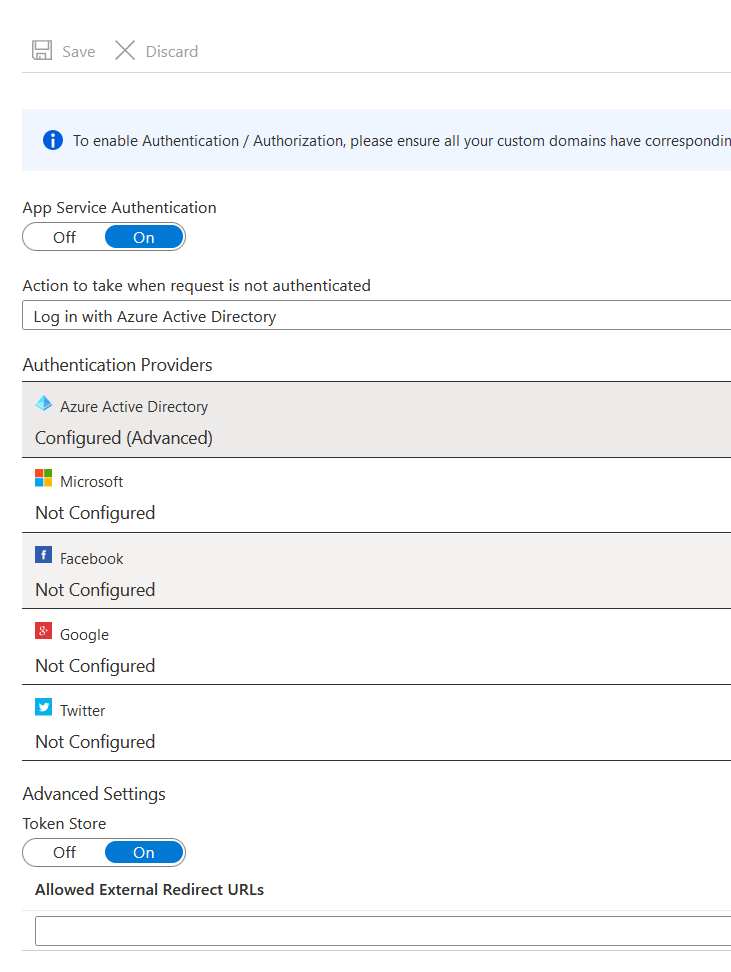Click the Twitter provider icon
Screen dimensions: 731x972
(43, 709)
